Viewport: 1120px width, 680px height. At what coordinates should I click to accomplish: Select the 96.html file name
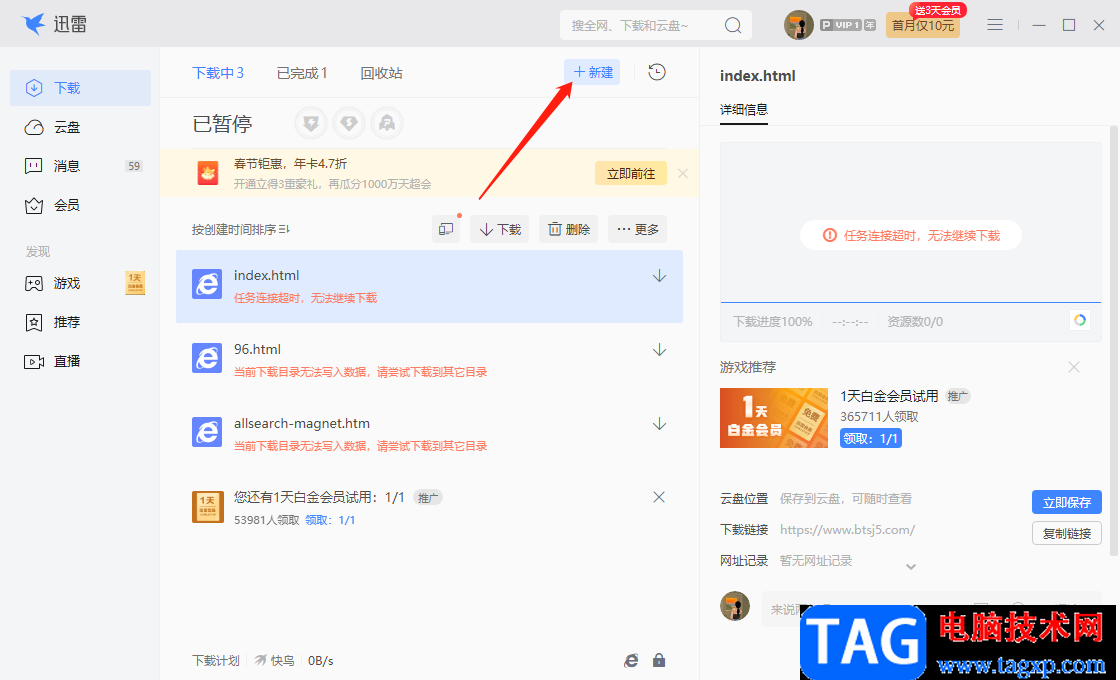click(257, 349)
